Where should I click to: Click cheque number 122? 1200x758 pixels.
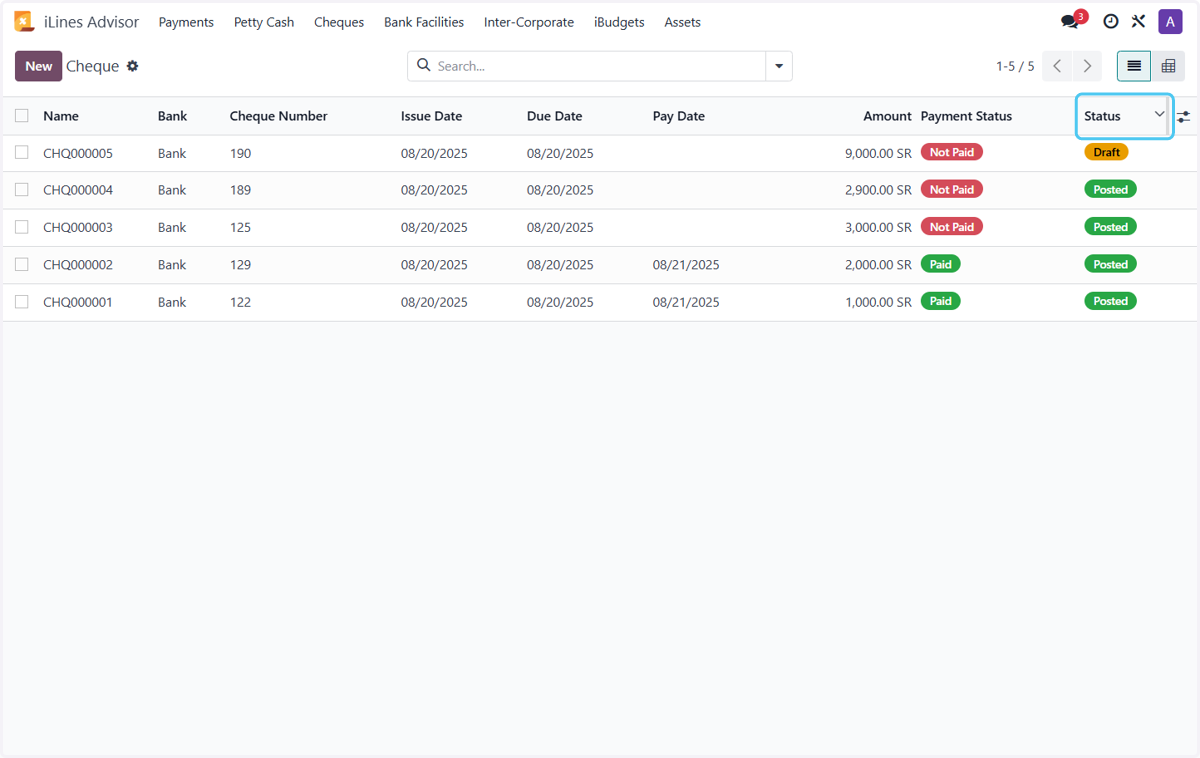pos(241,302)
